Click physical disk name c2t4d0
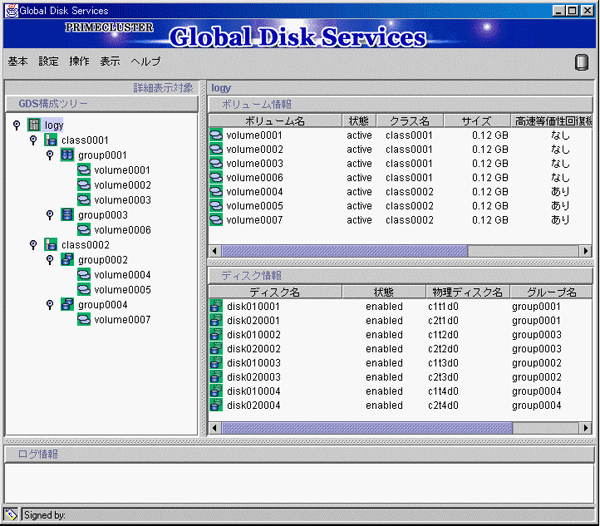The height and width of the screenshot is (526, 600). [443, 405]
